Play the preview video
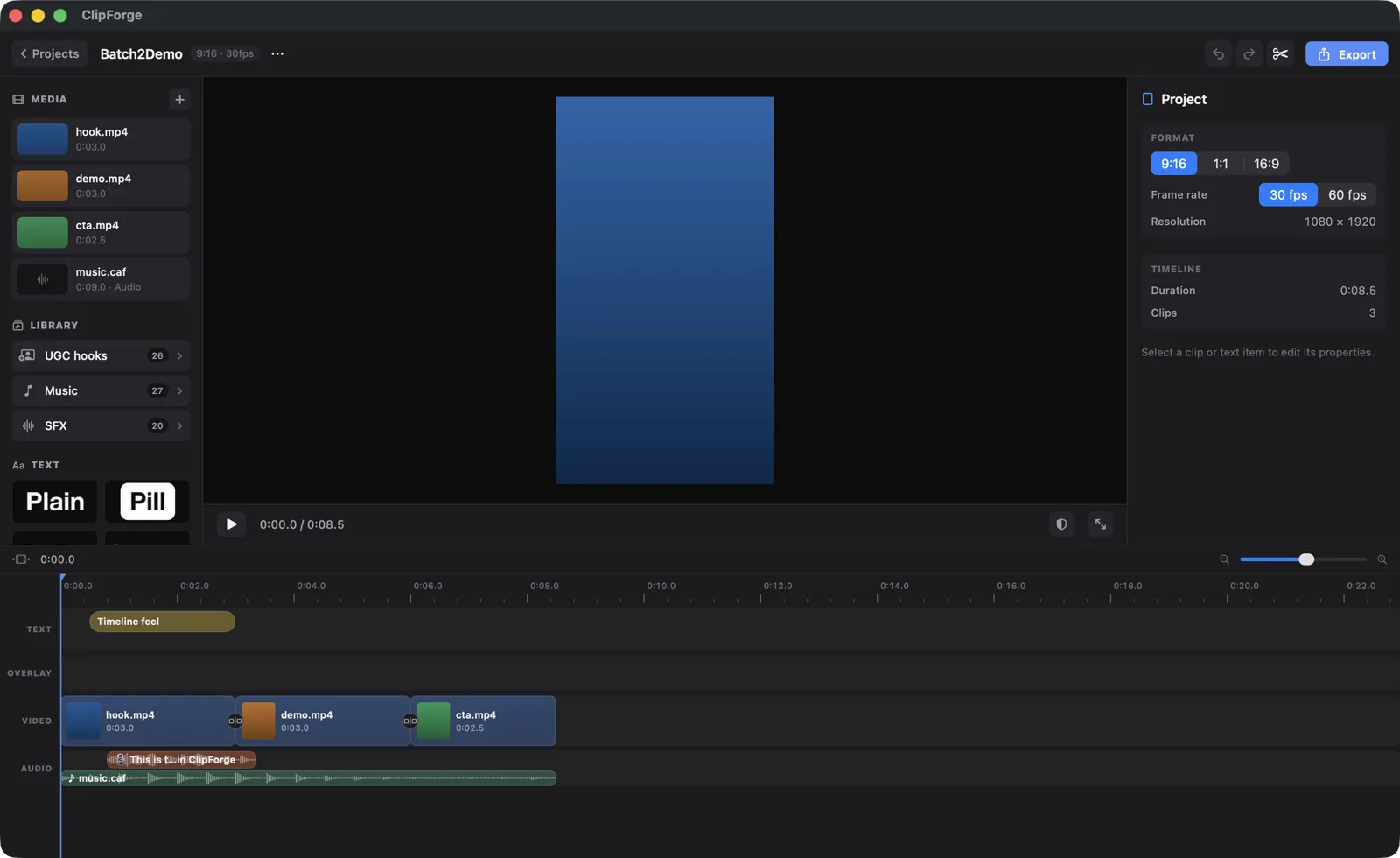Viewport: 1400px width, 858px height. point(231,524)
